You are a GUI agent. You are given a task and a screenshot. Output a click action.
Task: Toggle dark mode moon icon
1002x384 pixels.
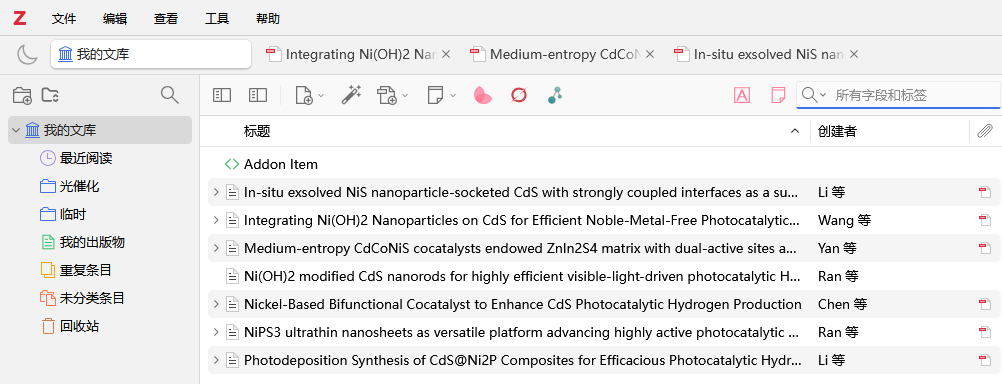click(27, 54)
